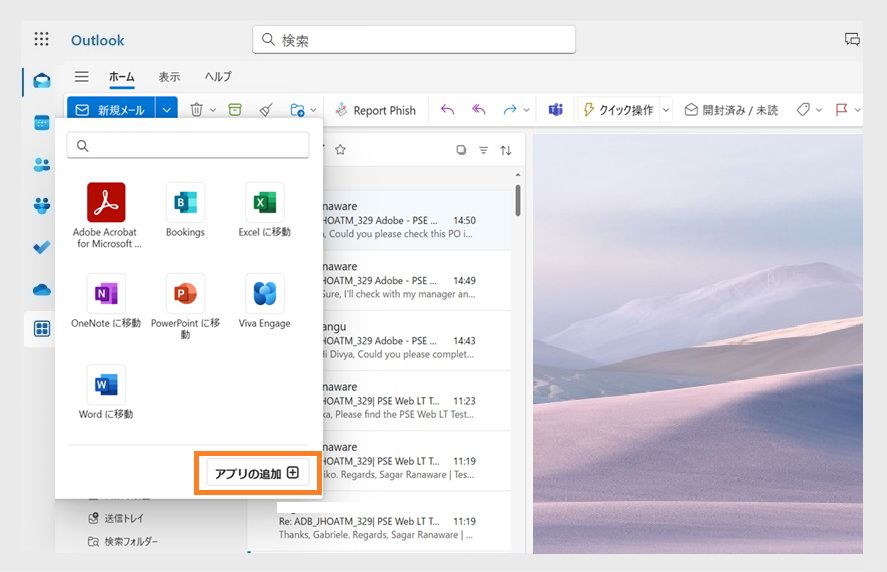This screenshot has height=572, width=887.
Task: Select the 表示 tab
Action: [169, 77]
